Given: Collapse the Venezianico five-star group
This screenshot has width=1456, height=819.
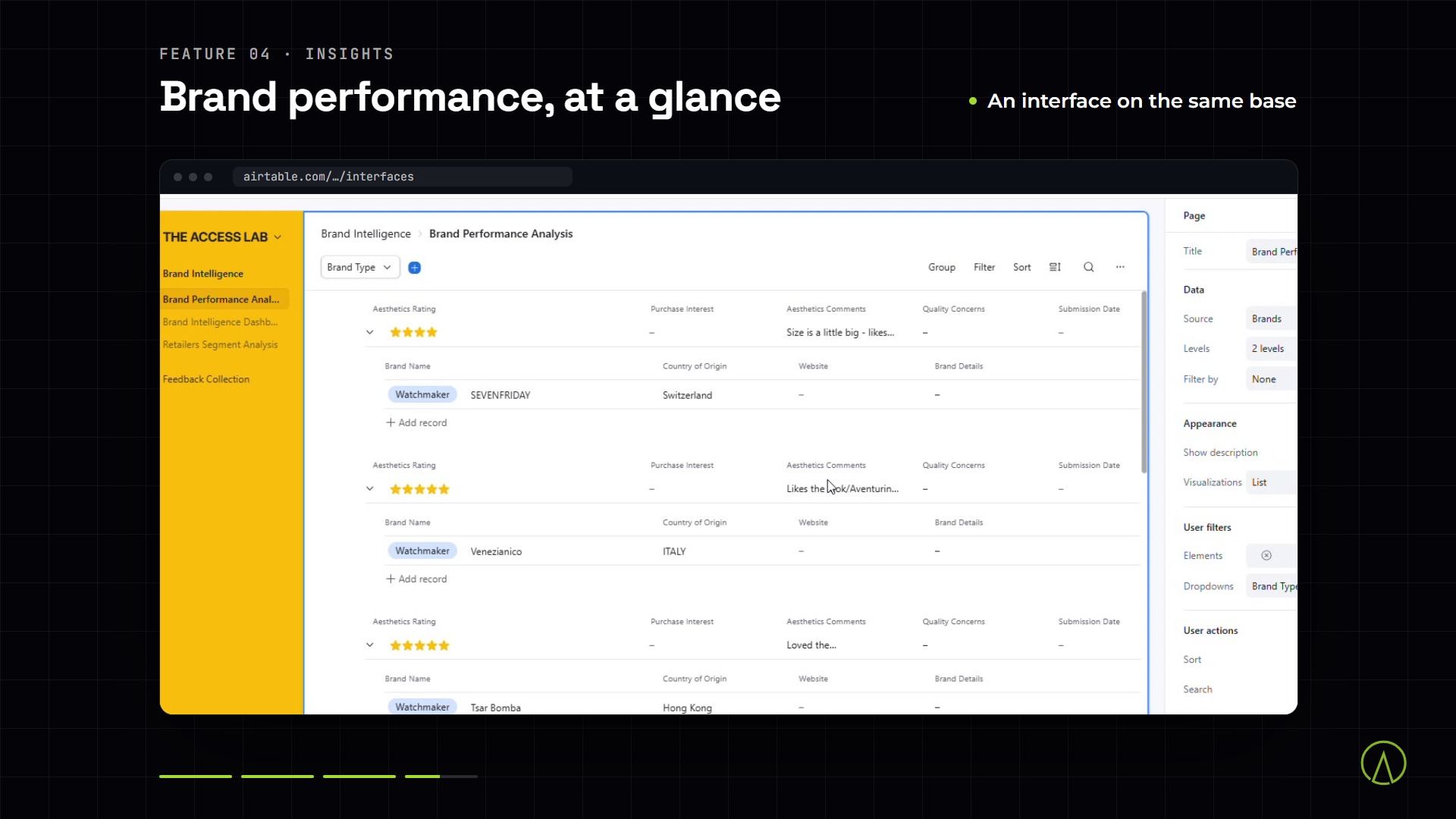Looking at the screenshot, I should (x=370, y=489).
